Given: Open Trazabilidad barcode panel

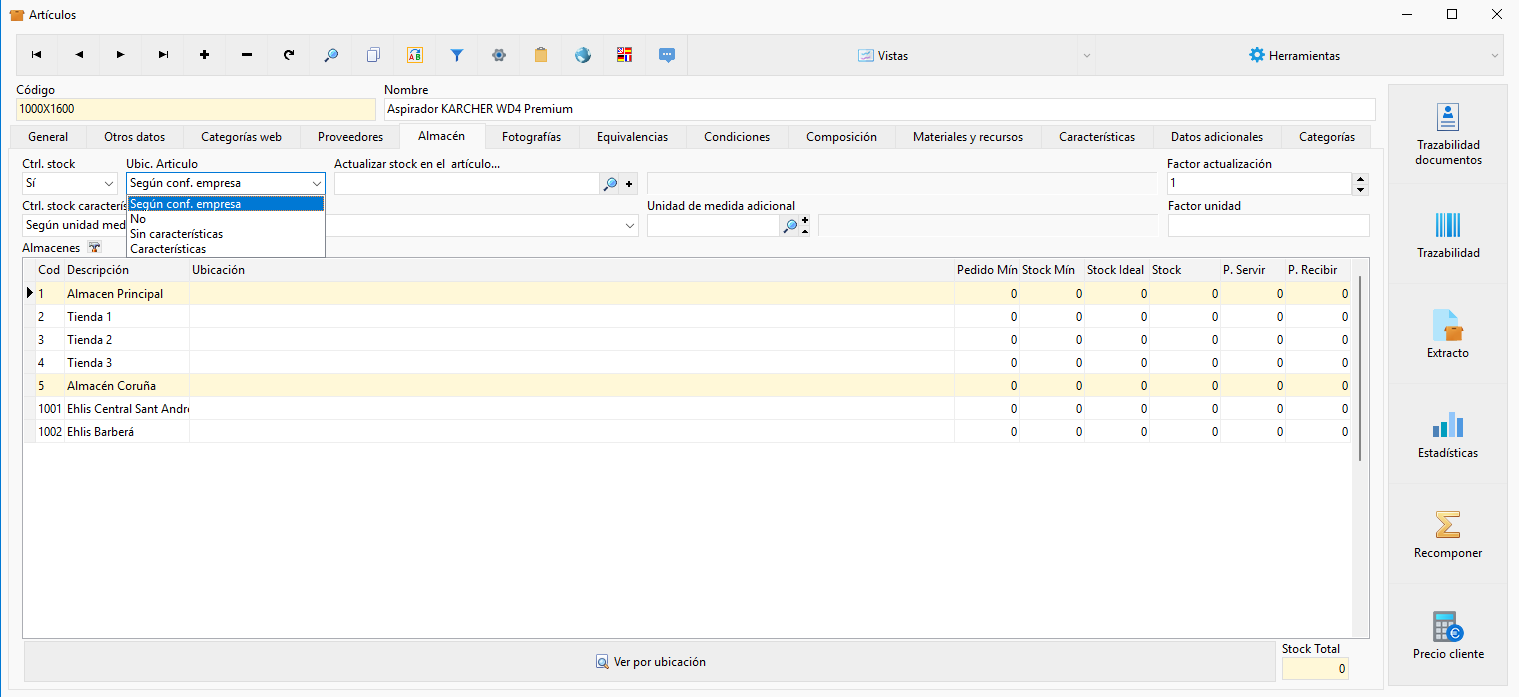Looking at the screenshot, I should pos(1447,234).
